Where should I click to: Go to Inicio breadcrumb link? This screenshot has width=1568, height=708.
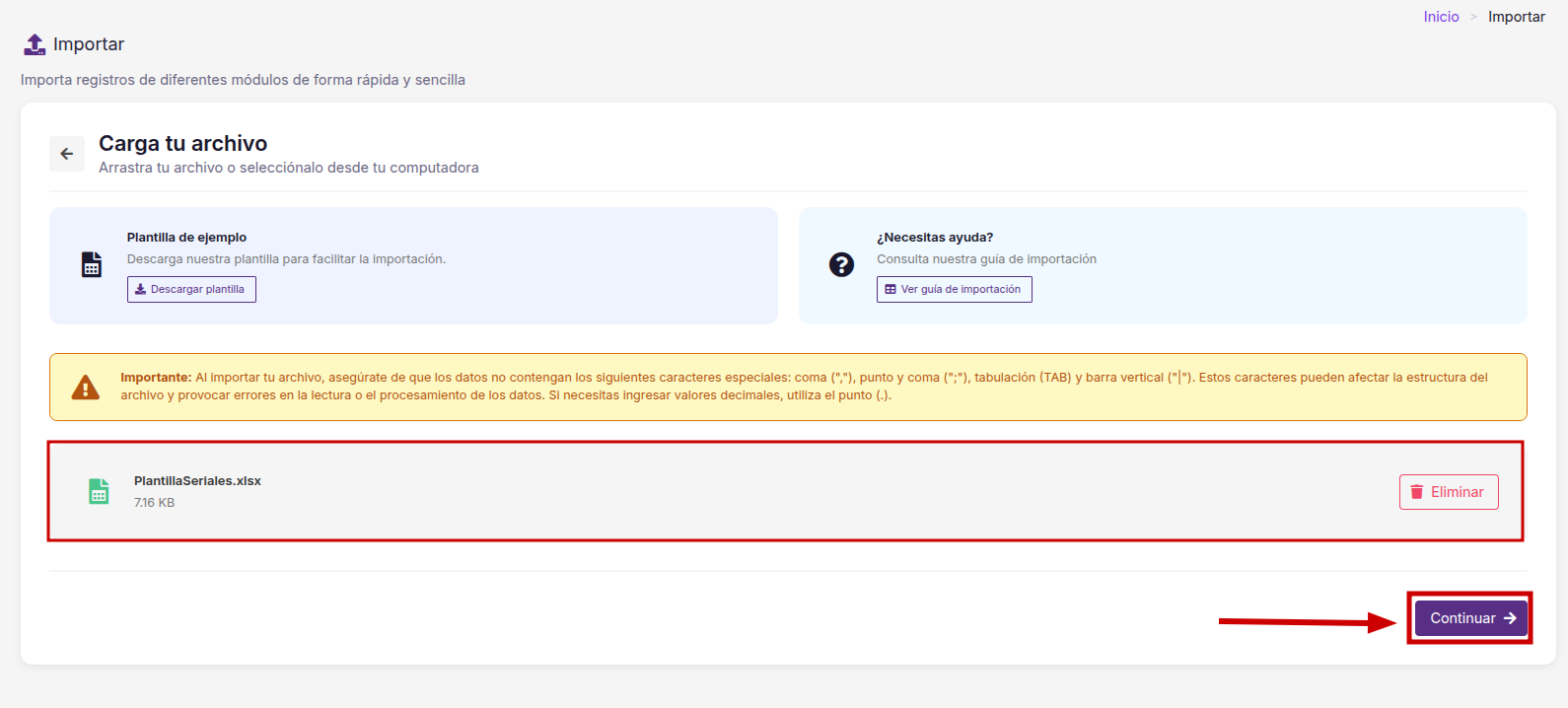coord(1441,17)
